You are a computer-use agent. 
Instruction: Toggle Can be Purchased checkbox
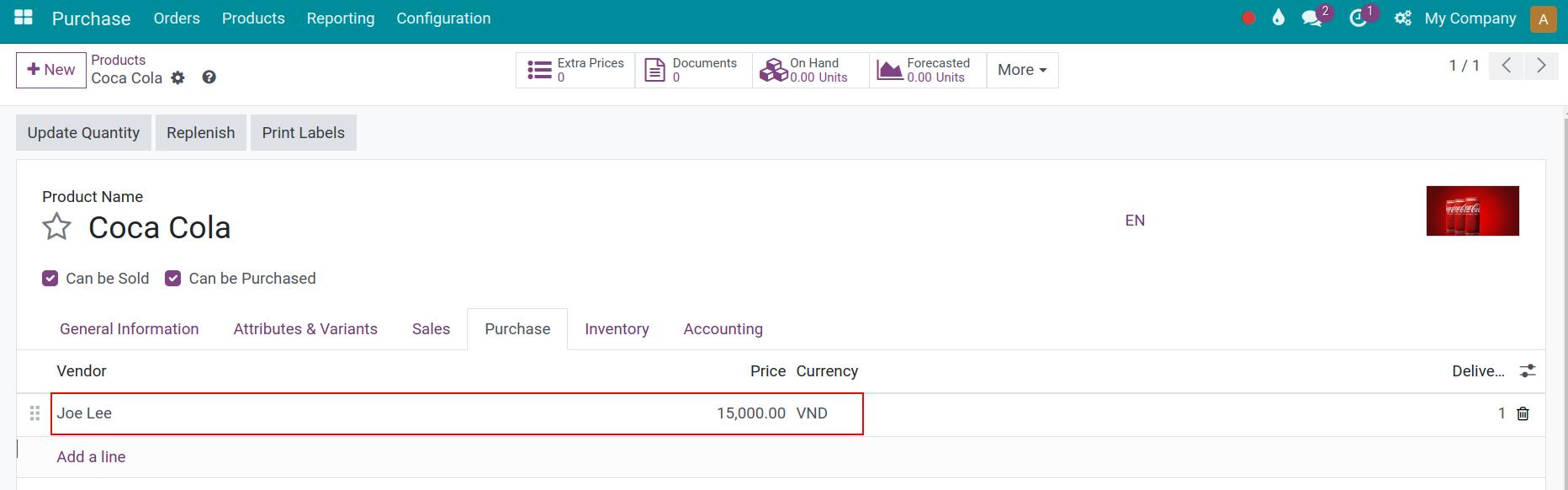[x=173, y=279]
